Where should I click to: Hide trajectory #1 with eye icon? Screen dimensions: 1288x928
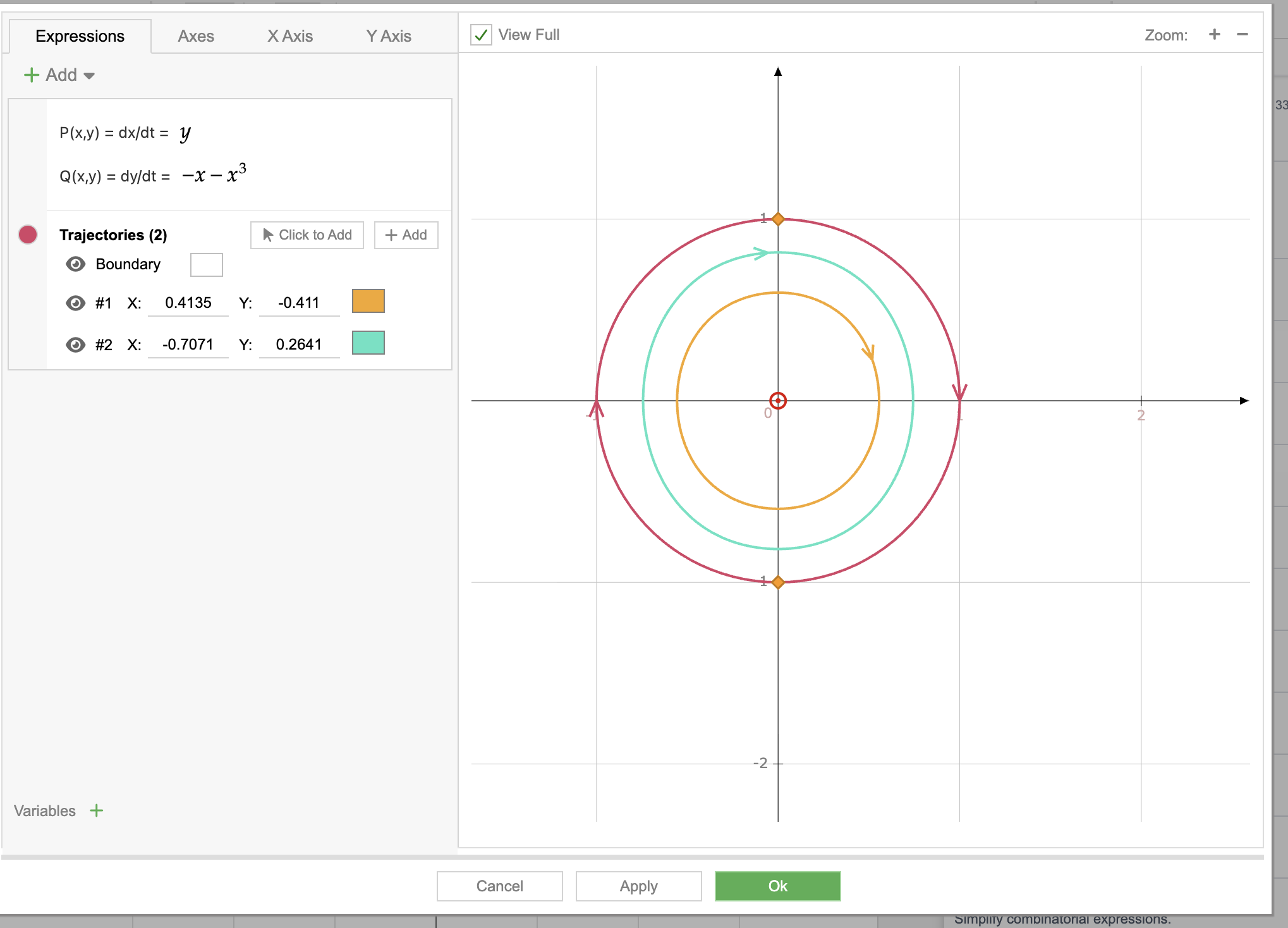coord(76,303)
